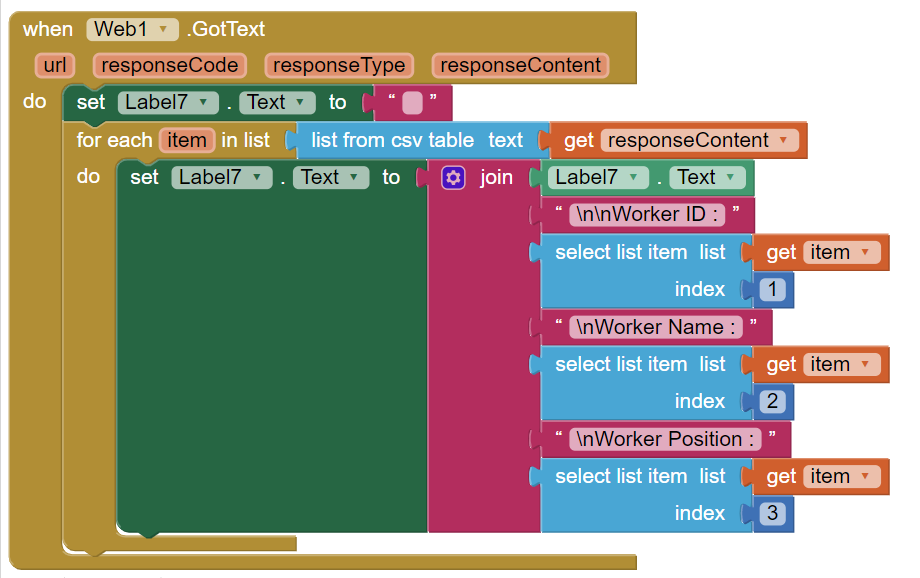The width and height of the screenshot is (920, 578).
Task: Edit the Worker Name text string
Action: tap(654, 327)
